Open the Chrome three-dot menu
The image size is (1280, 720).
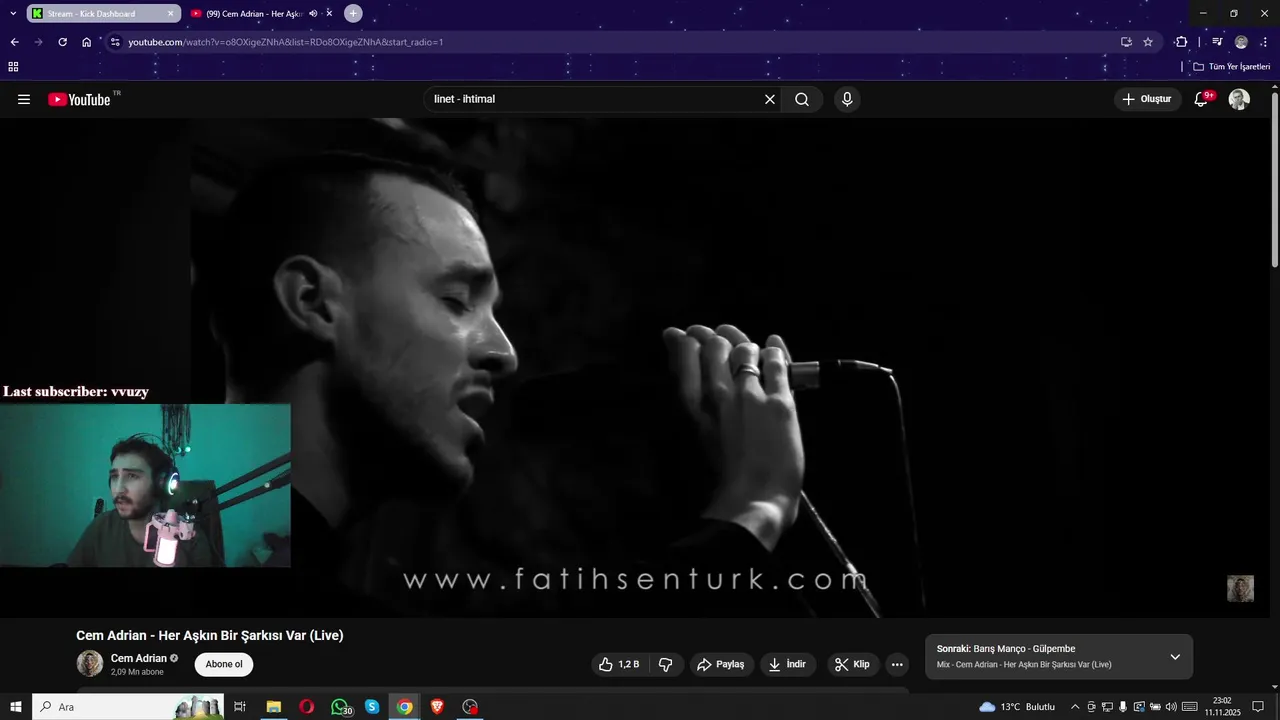[x=1263, y=42]
